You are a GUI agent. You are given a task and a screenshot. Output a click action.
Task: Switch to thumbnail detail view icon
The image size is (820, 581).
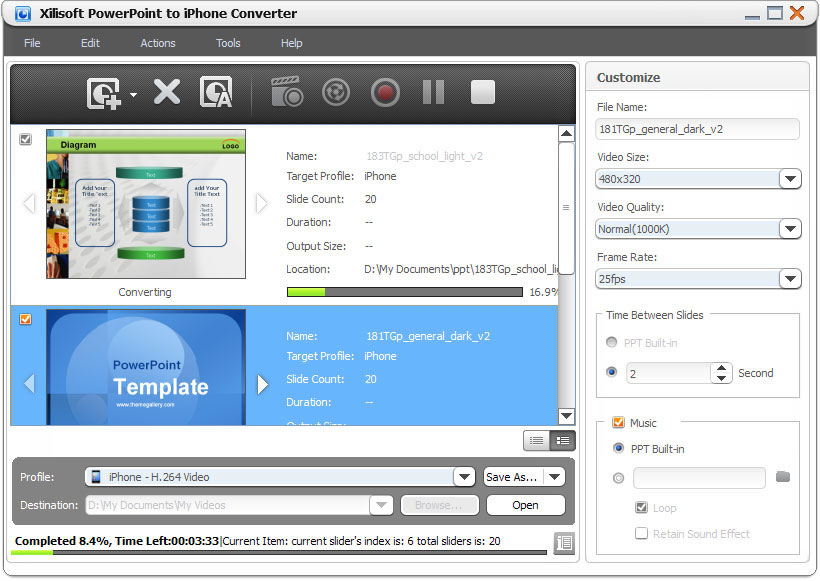563,440
